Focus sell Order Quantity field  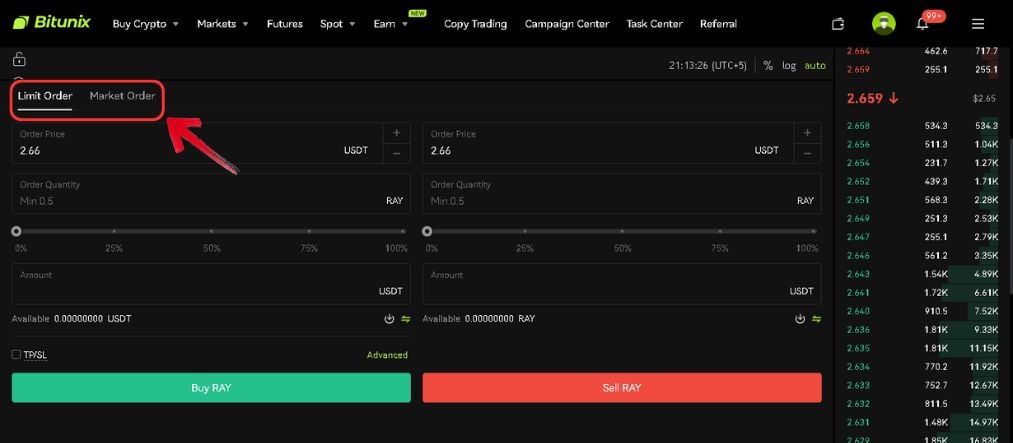(622, 193)
